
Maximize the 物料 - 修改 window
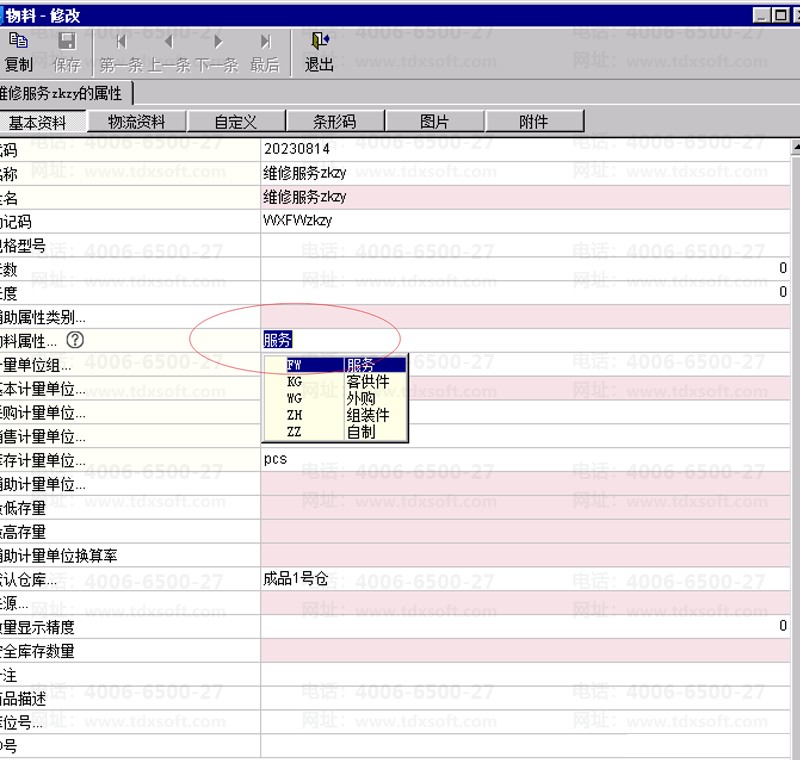coord(781,15)
